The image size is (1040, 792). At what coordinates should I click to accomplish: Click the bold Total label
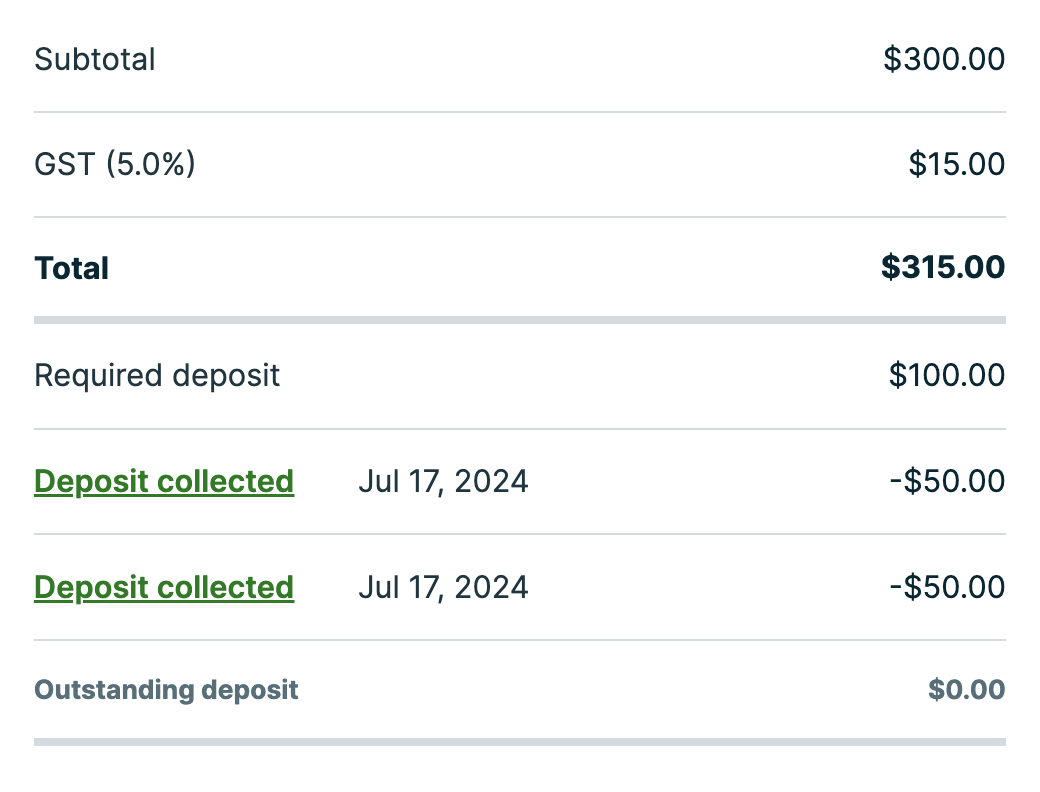coord(72,268)
